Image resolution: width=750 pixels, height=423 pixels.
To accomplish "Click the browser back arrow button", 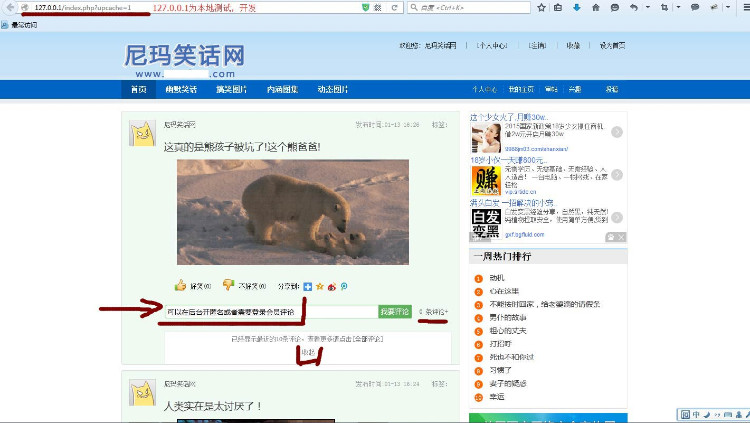I will coord(10,7).
